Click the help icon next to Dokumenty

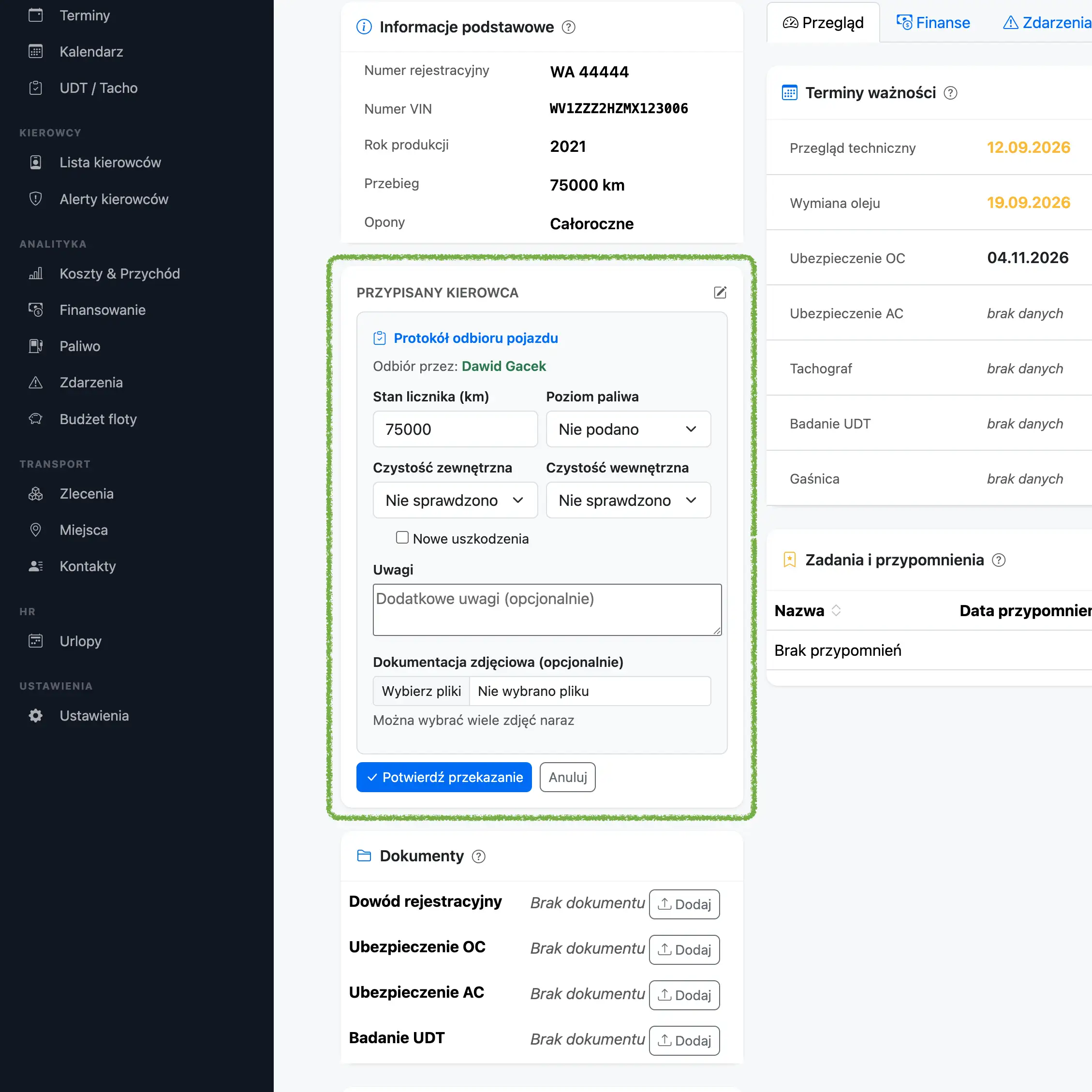(479, 856)
